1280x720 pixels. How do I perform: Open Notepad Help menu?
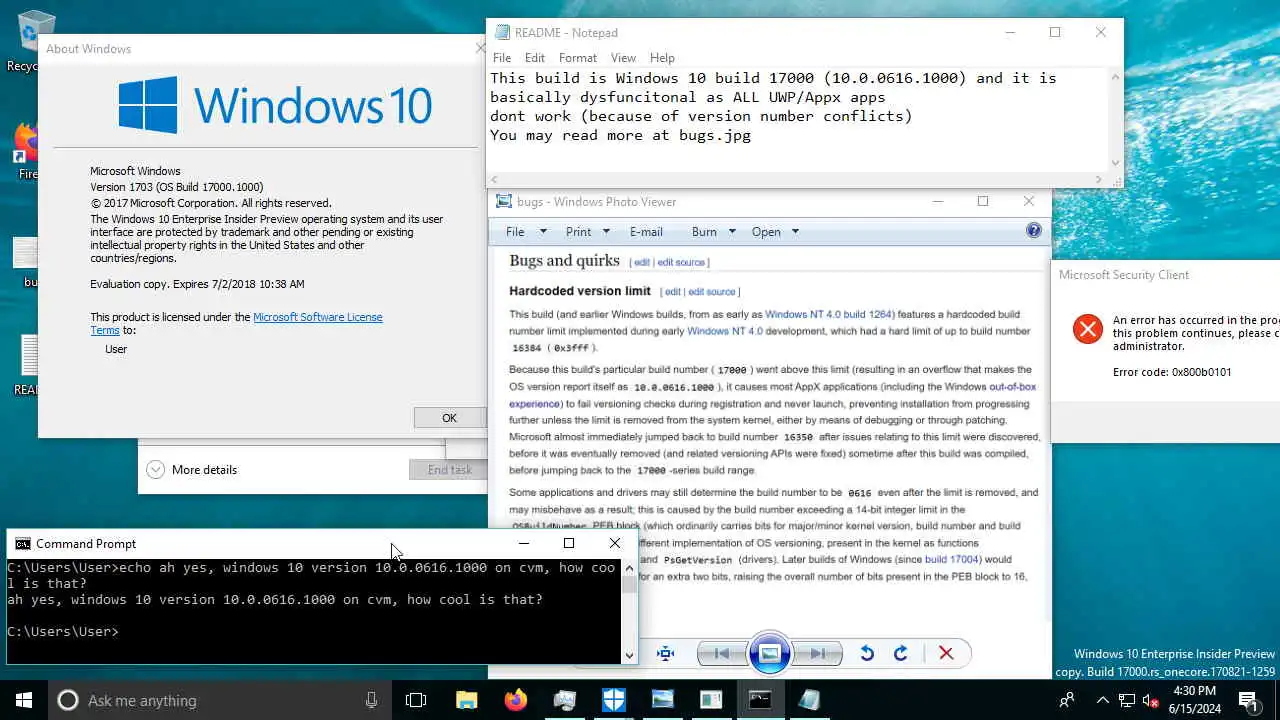[x=662, y=58]
